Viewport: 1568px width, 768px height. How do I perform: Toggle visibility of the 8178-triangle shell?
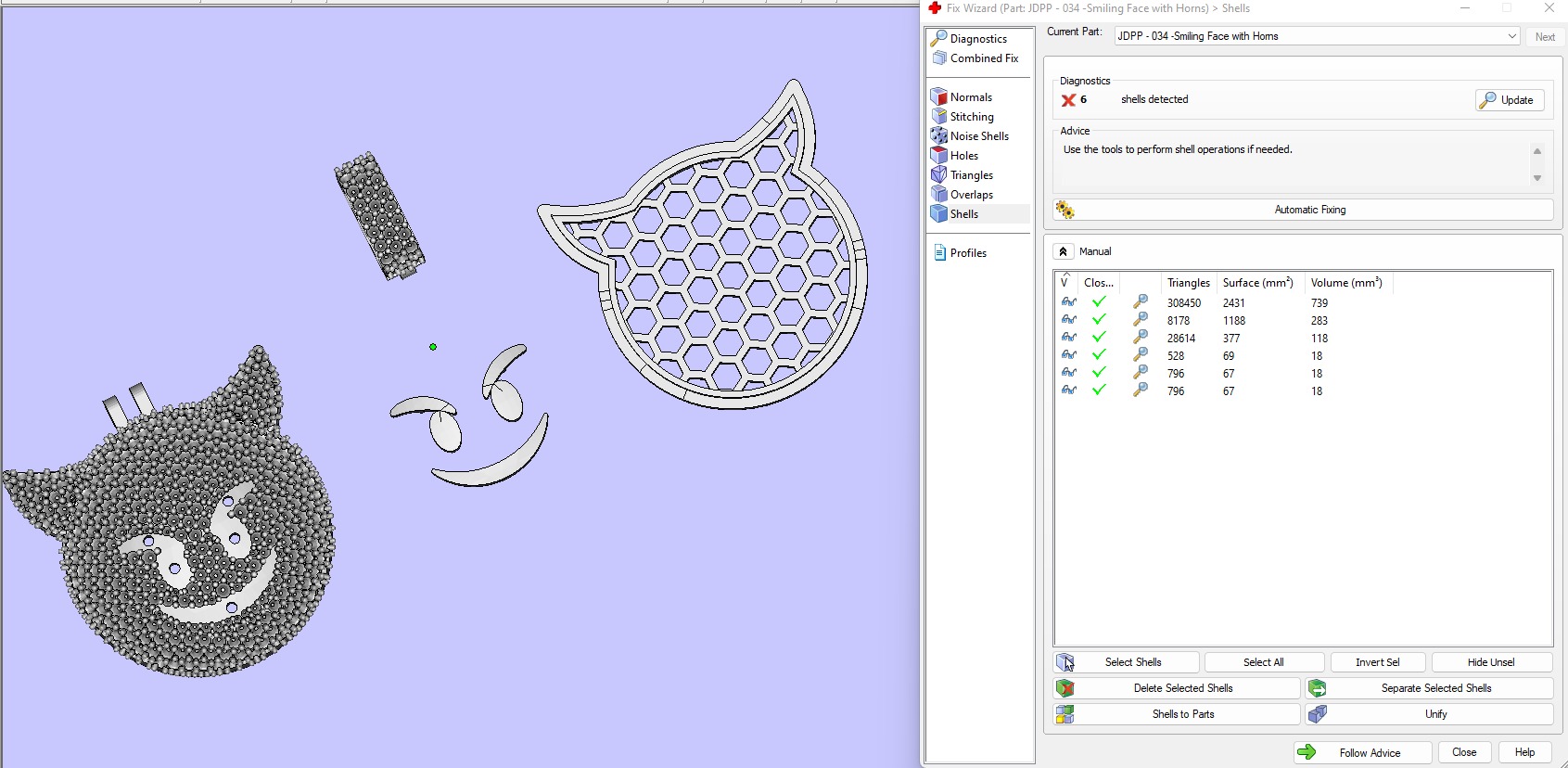pos(1068,320)
